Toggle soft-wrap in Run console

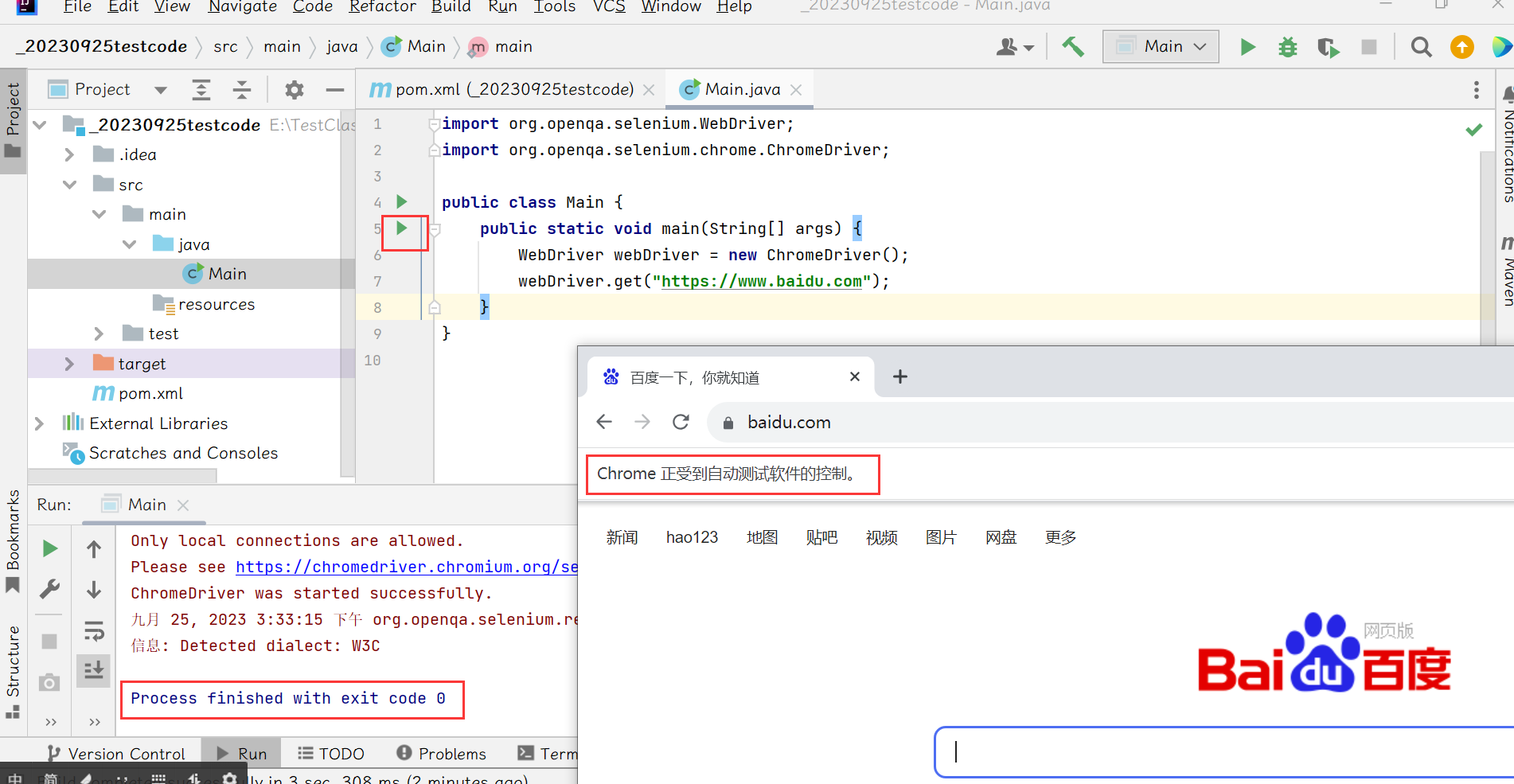(x=94, y=631)
